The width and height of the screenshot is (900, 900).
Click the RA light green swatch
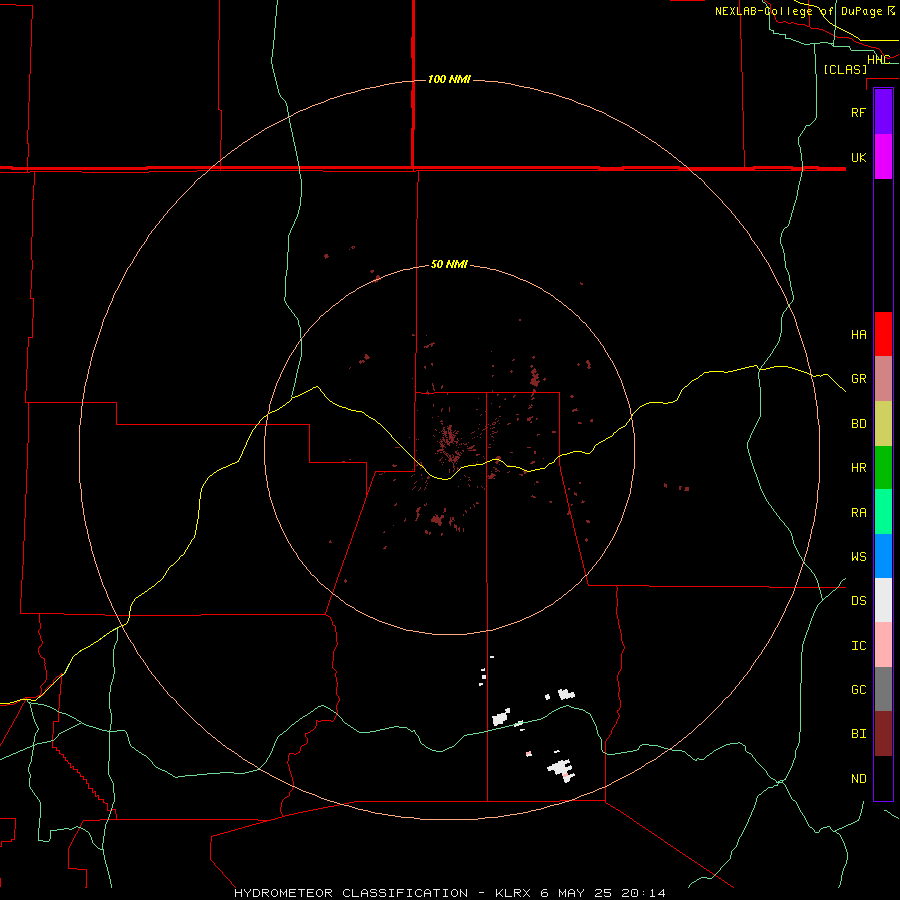883,512
